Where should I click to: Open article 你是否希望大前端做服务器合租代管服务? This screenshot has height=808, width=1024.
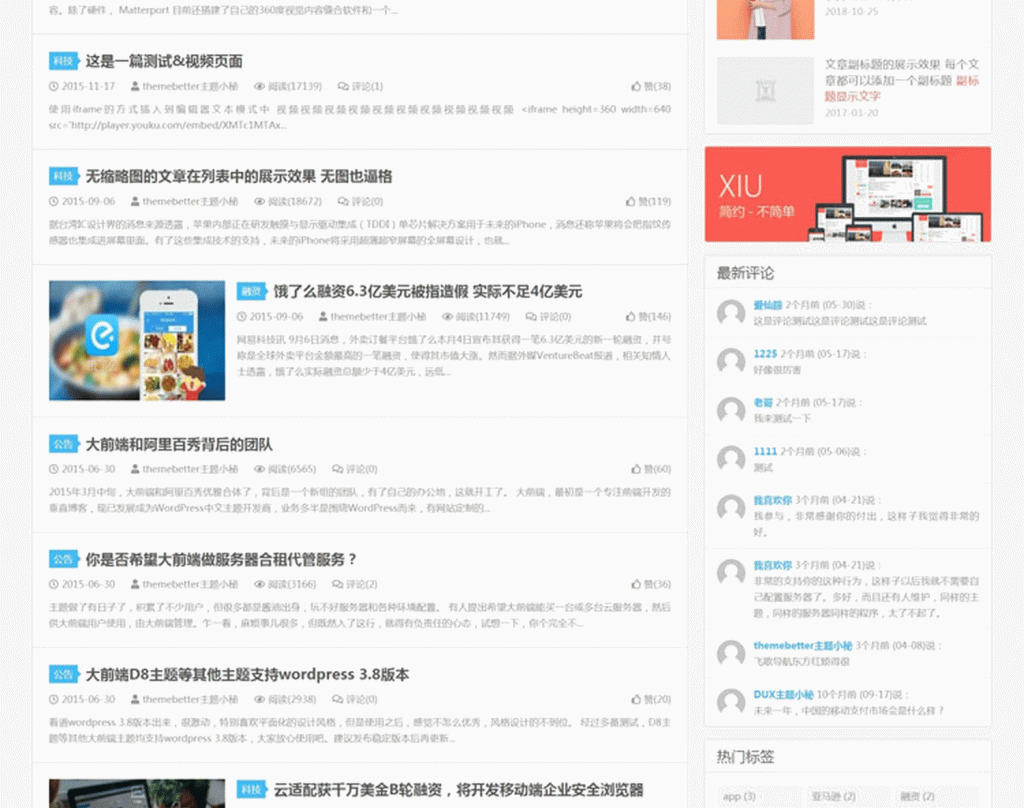pos(221,560)
